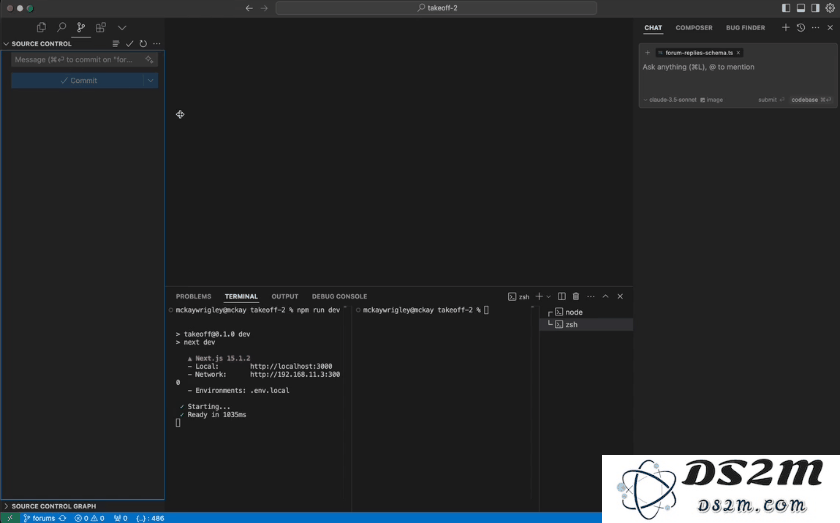The image size is (840, 523).
Task: Click the Commit button
Action: pyautogui.click(x=78, y=80)
